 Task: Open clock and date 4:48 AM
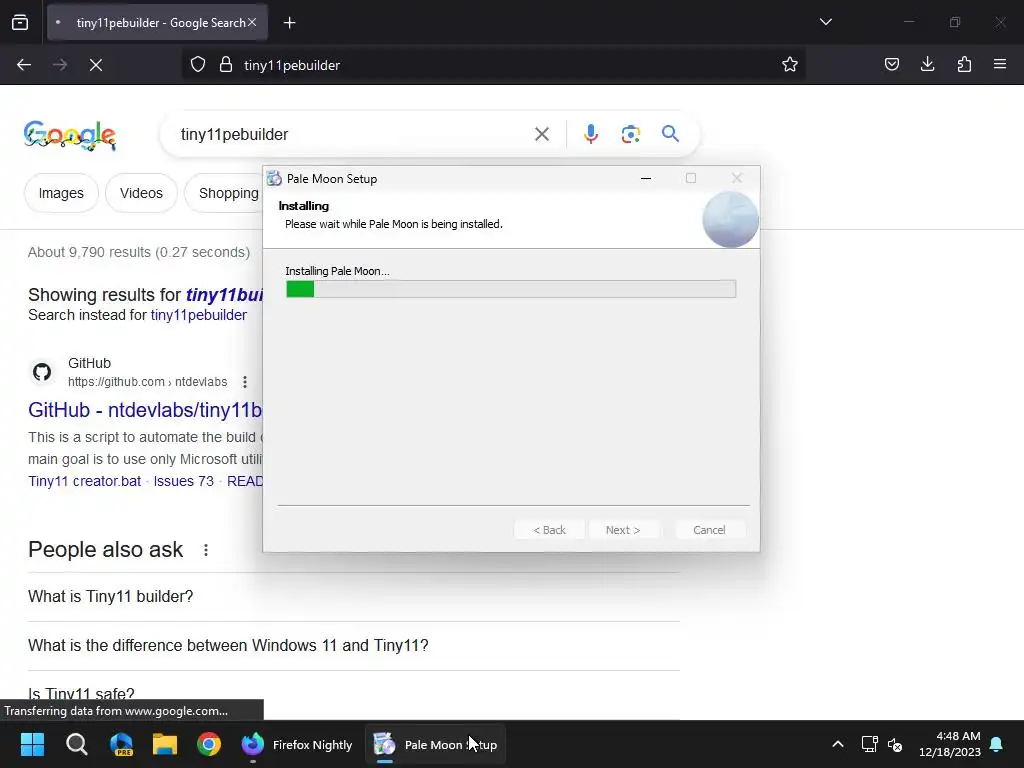click(950, 744)
